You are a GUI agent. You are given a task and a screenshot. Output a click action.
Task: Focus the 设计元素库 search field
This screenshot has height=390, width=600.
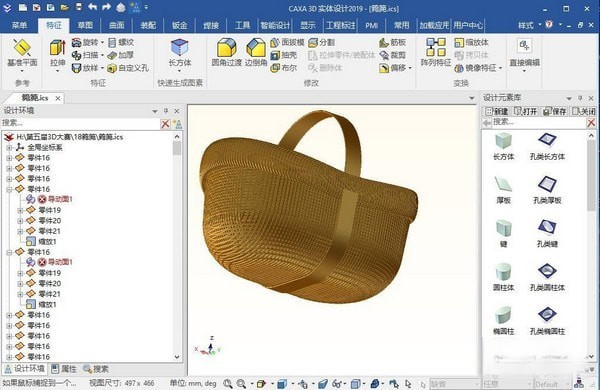(539, 122)
